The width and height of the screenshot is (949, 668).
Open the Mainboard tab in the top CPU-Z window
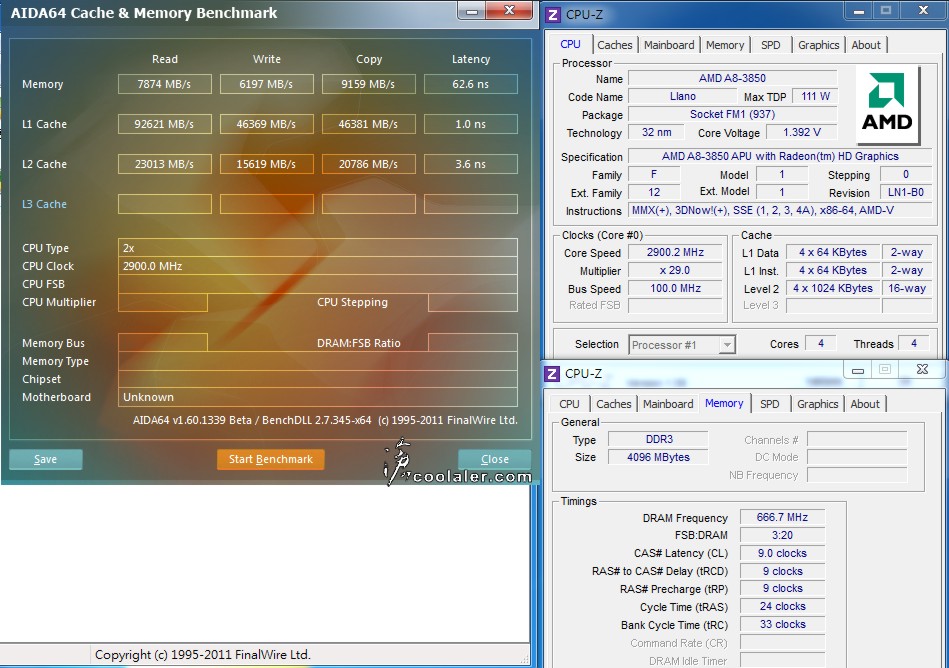tap(669, 45)
